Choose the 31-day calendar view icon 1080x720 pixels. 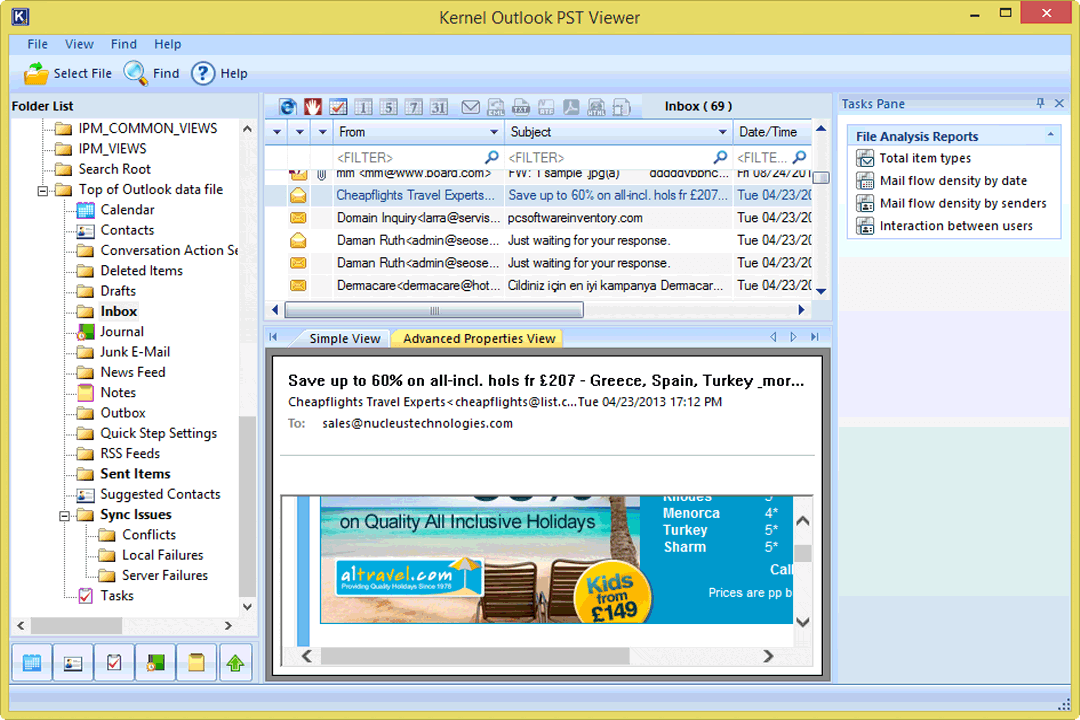(439, 107)
